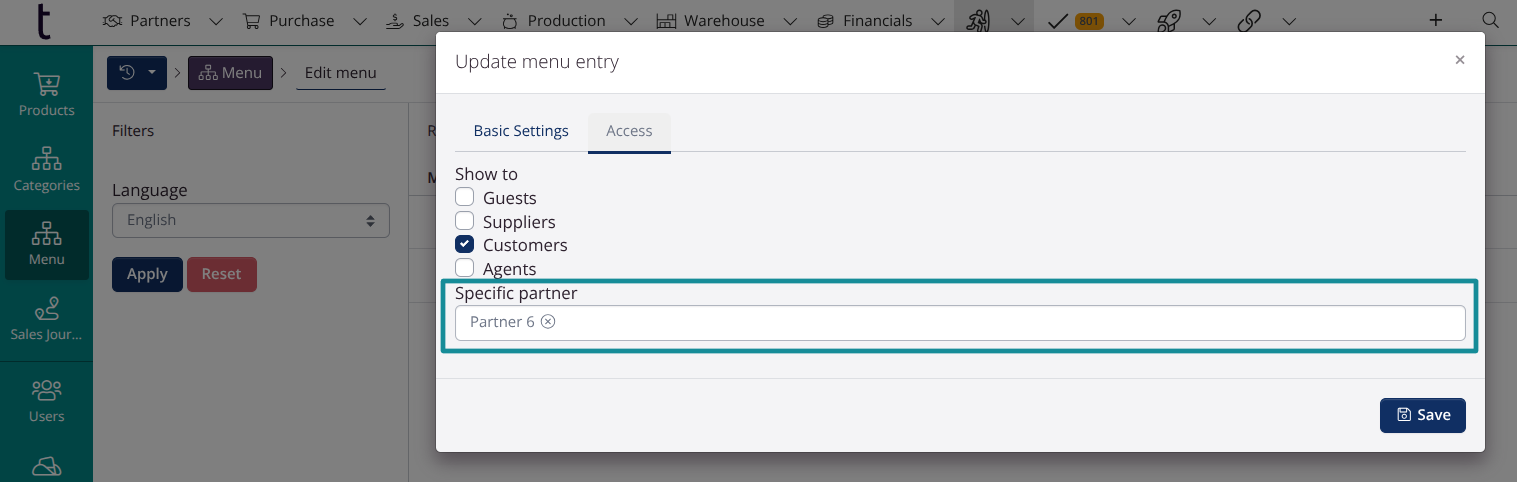Tick the Agents checkbox
Image resolution: width=1517 pixels, height=482 pixels.
(465, 268)
